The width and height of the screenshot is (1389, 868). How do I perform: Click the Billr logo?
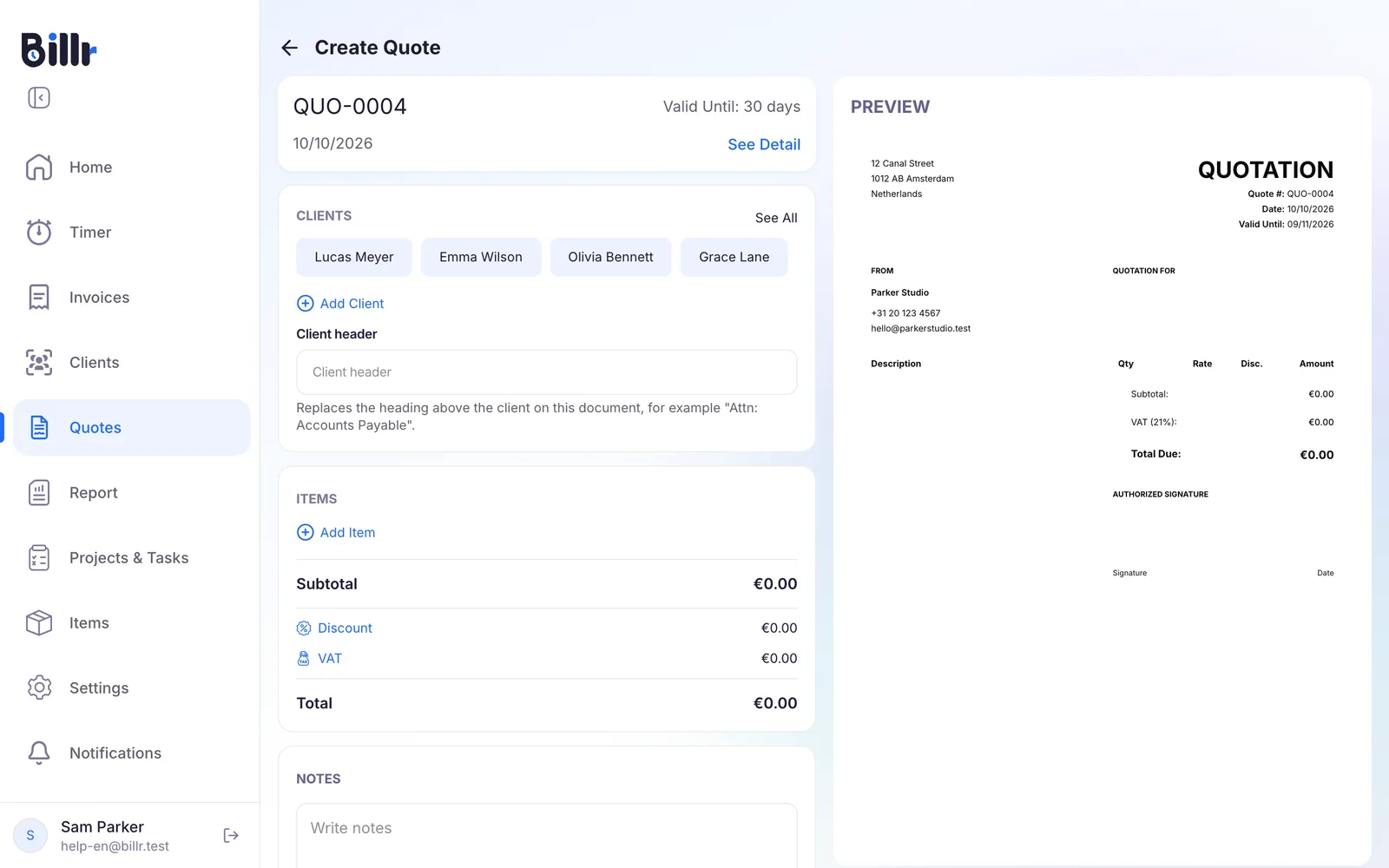click(x=58, y=49)
